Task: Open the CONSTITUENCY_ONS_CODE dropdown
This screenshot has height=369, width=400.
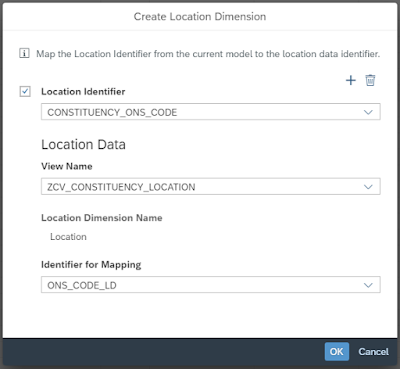Action: [211, 112]
